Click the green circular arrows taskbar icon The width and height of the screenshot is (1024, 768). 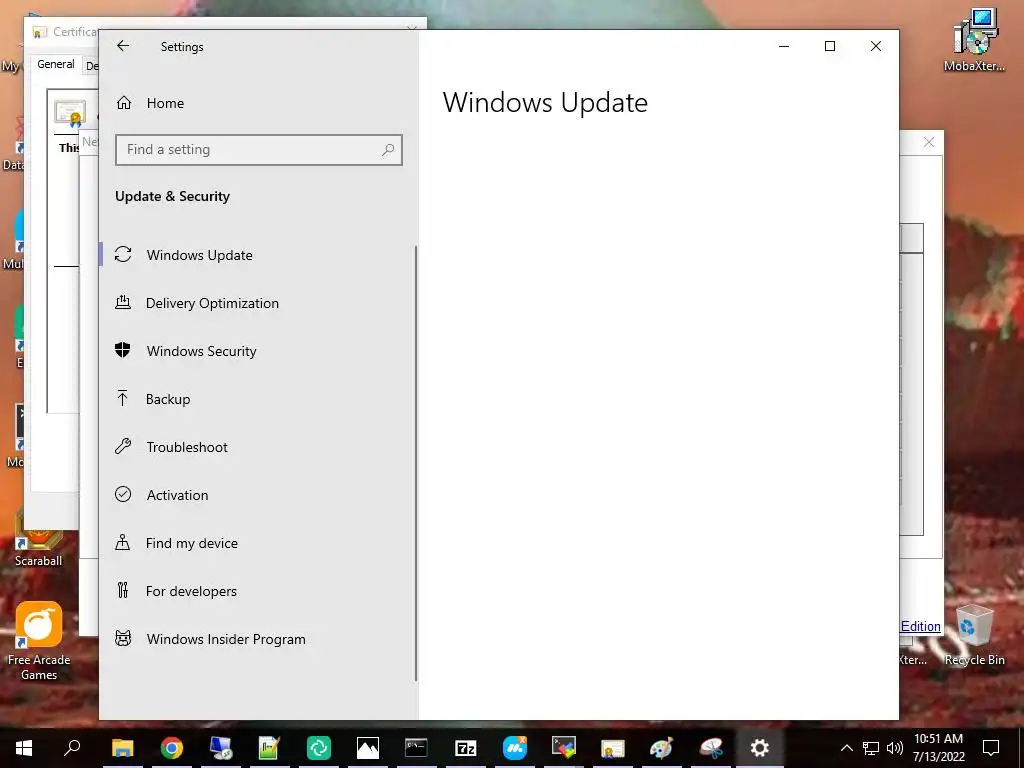click(319, 748)
